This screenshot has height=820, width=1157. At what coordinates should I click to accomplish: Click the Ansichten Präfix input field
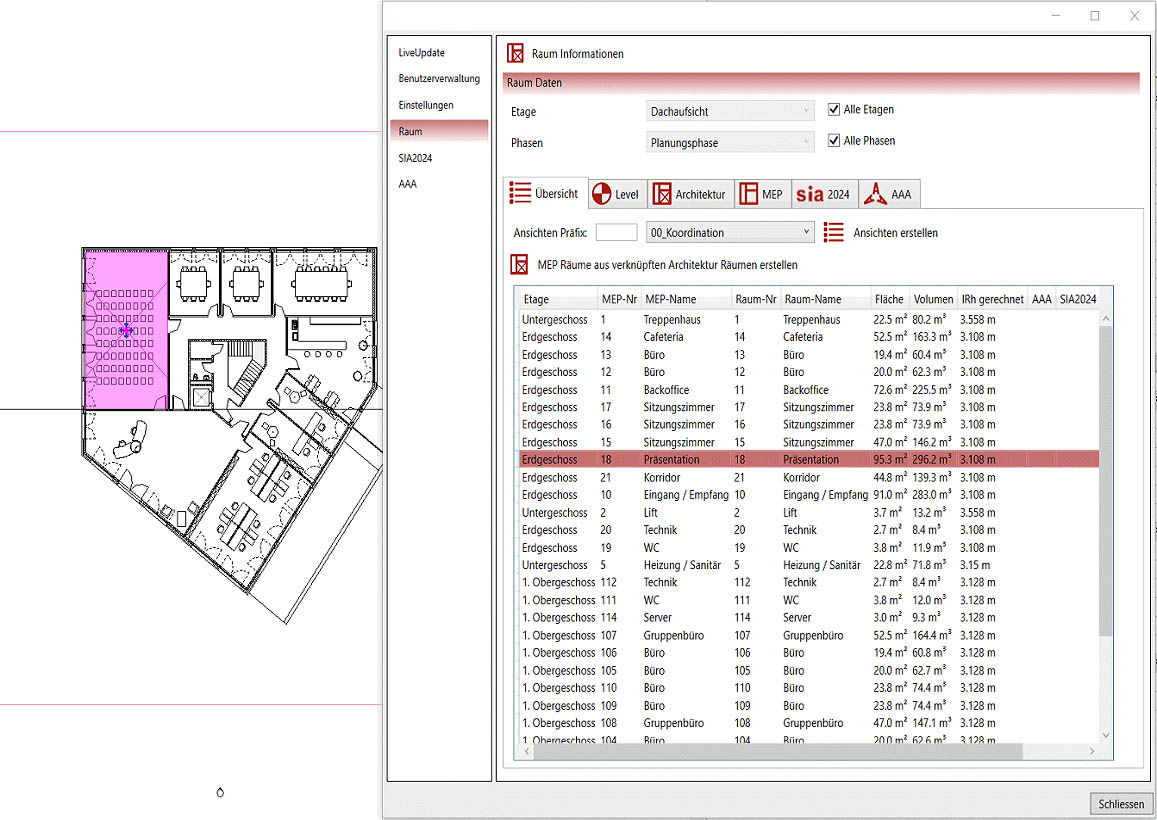pyautogui.click(x=616, y=233)
